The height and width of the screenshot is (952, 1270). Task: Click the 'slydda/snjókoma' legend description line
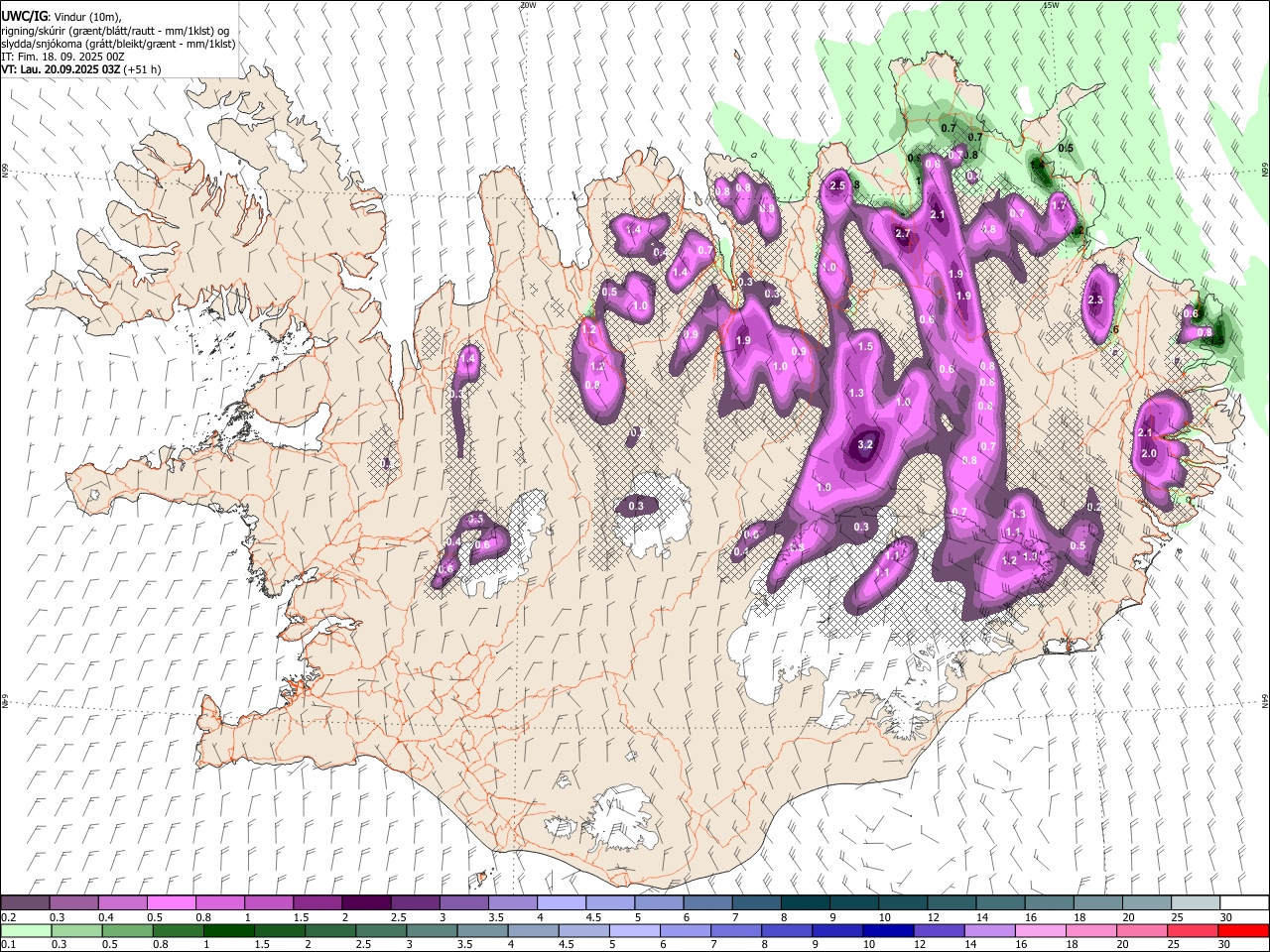point(118,44)
